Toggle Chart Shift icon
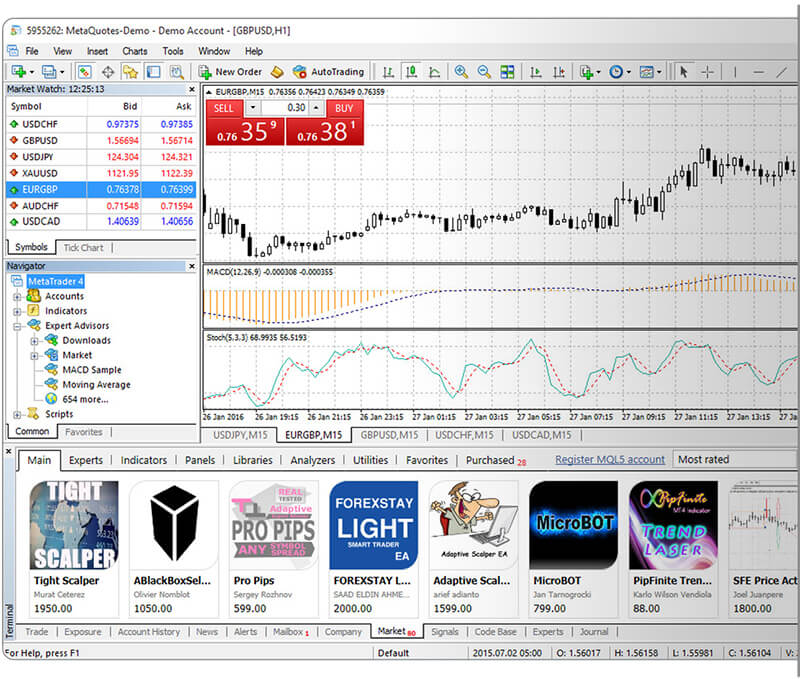This screenshot has height=679, width=800. click(x=559, y=72)
